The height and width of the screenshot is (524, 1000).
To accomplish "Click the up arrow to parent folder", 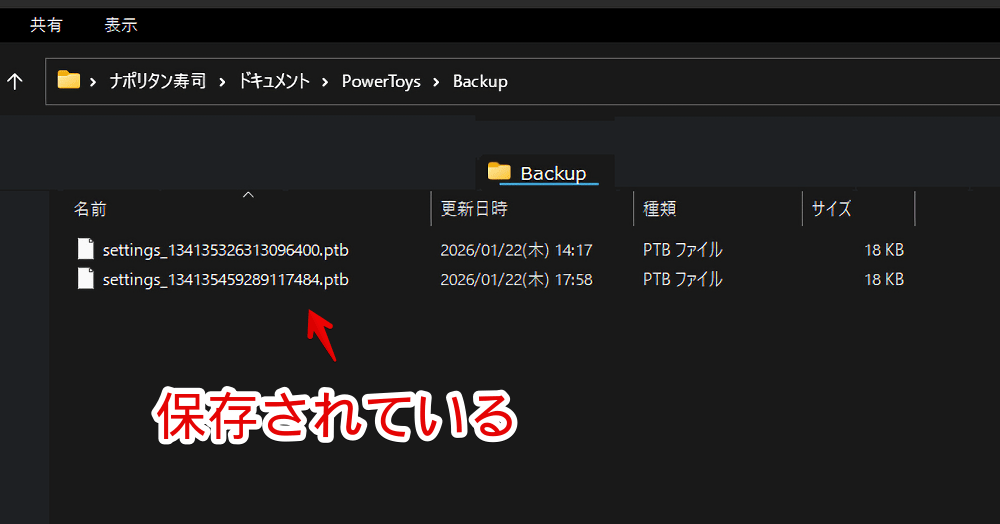I will pos(15,81).
